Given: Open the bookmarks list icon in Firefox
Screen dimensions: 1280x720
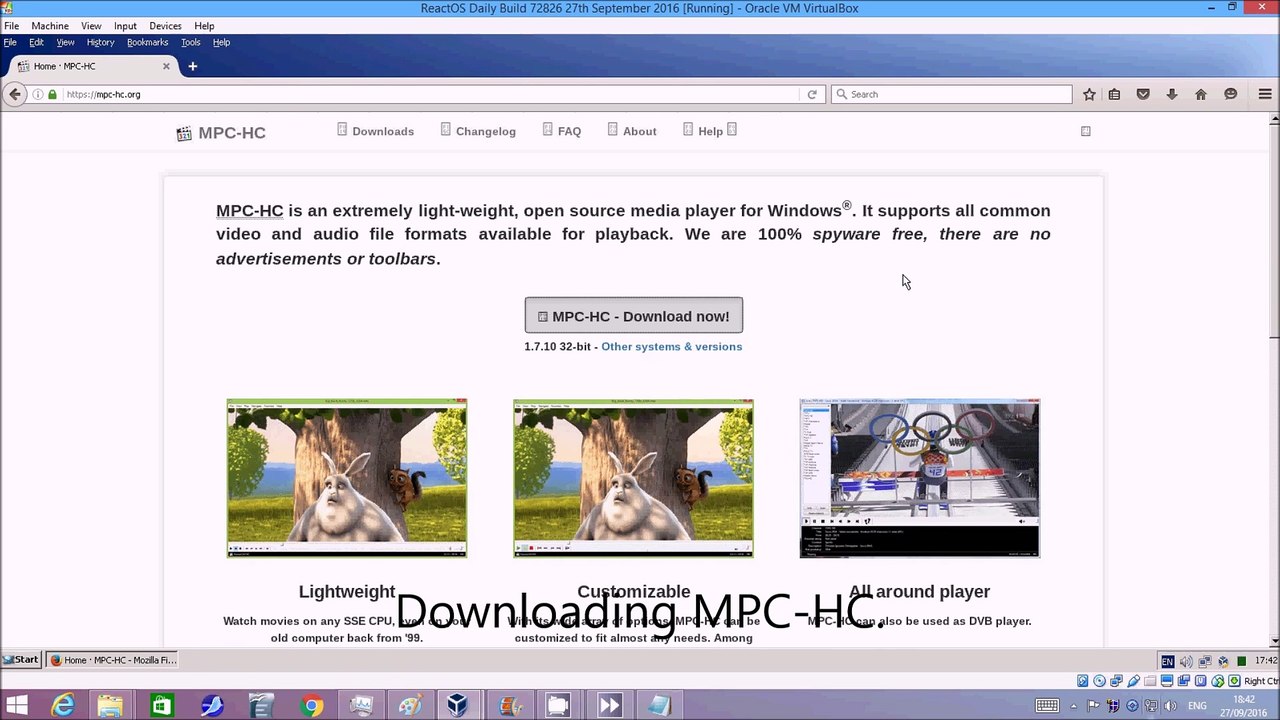Looking at the screenshot, I should click(x=1114, y=94).
